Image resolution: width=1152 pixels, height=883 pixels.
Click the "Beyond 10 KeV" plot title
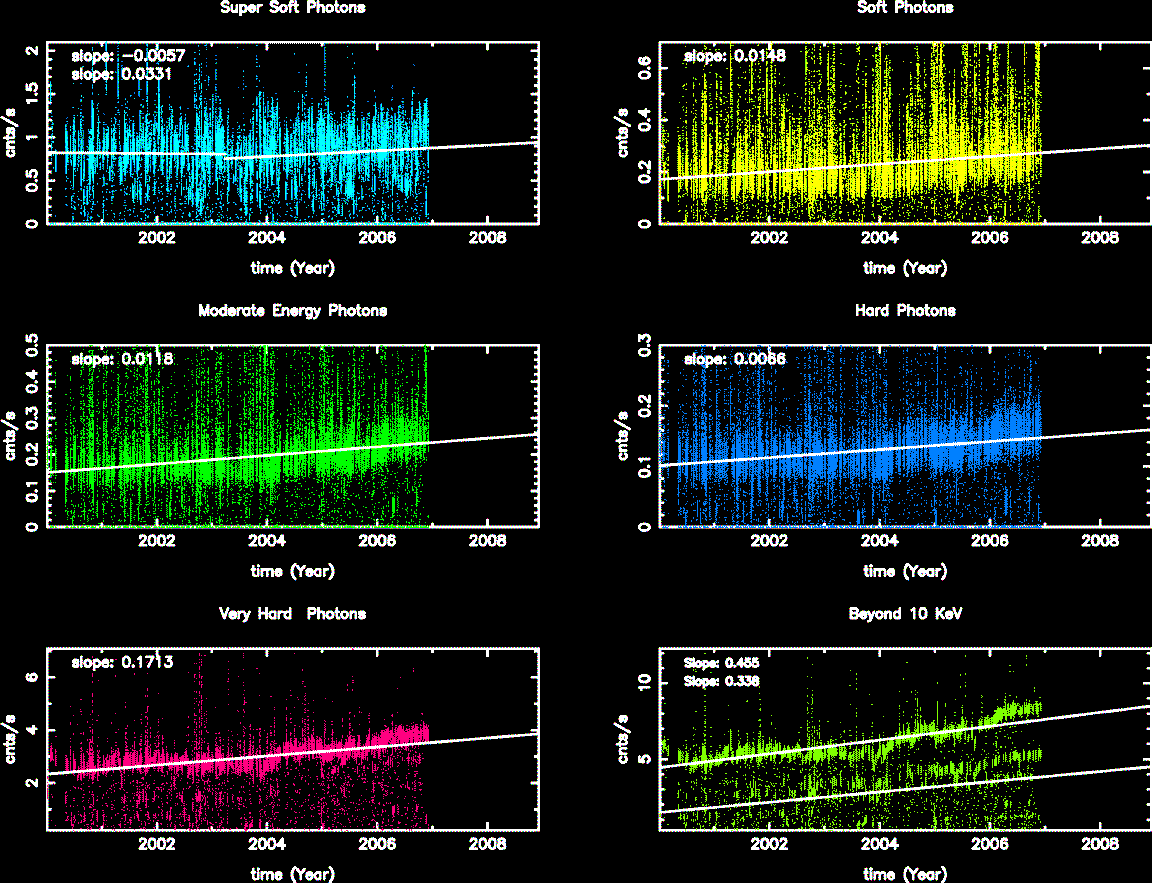click(x=905, y=614)
